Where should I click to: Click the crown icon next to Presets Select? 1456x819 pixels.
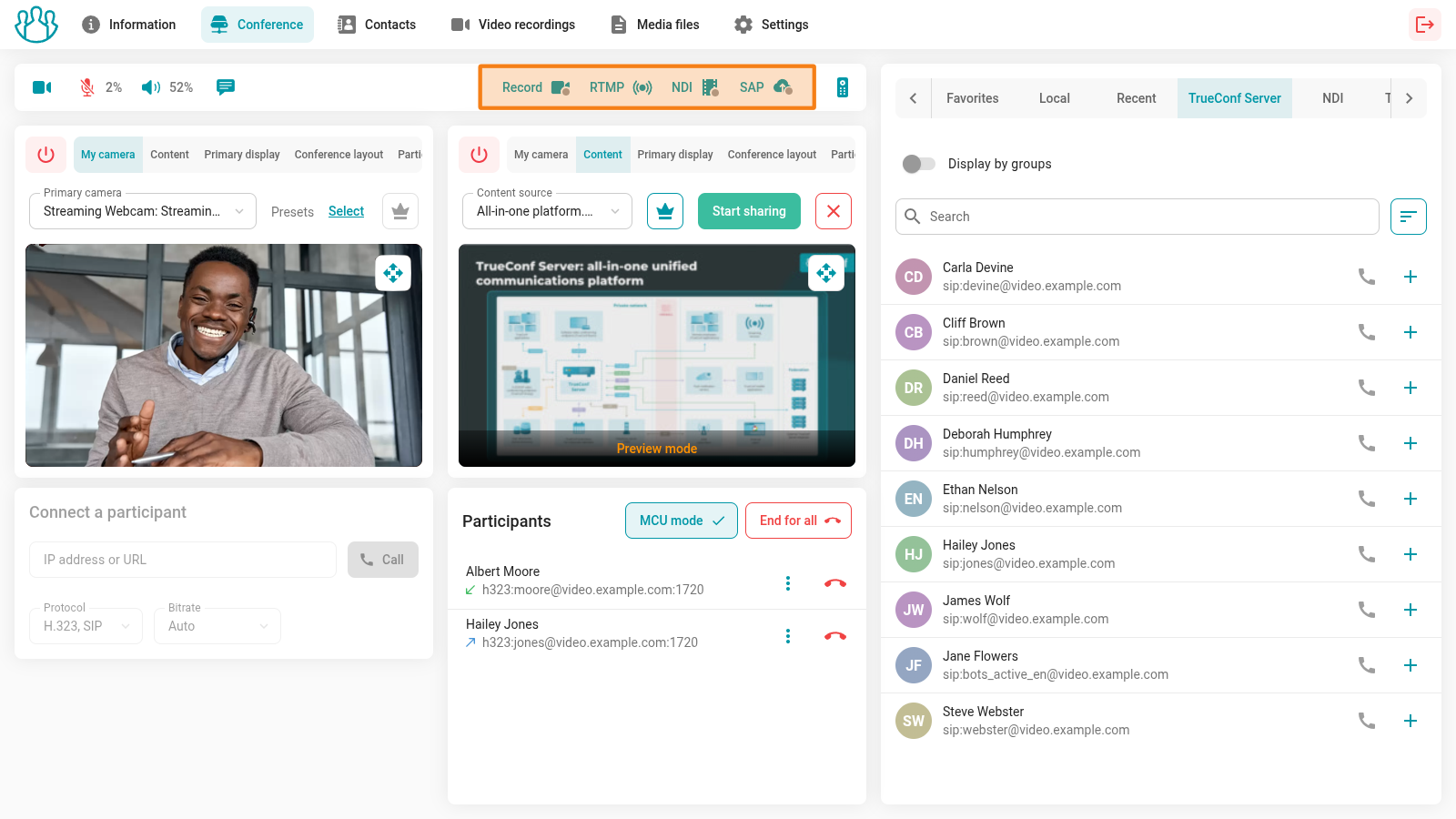click(x=400, y=211)
